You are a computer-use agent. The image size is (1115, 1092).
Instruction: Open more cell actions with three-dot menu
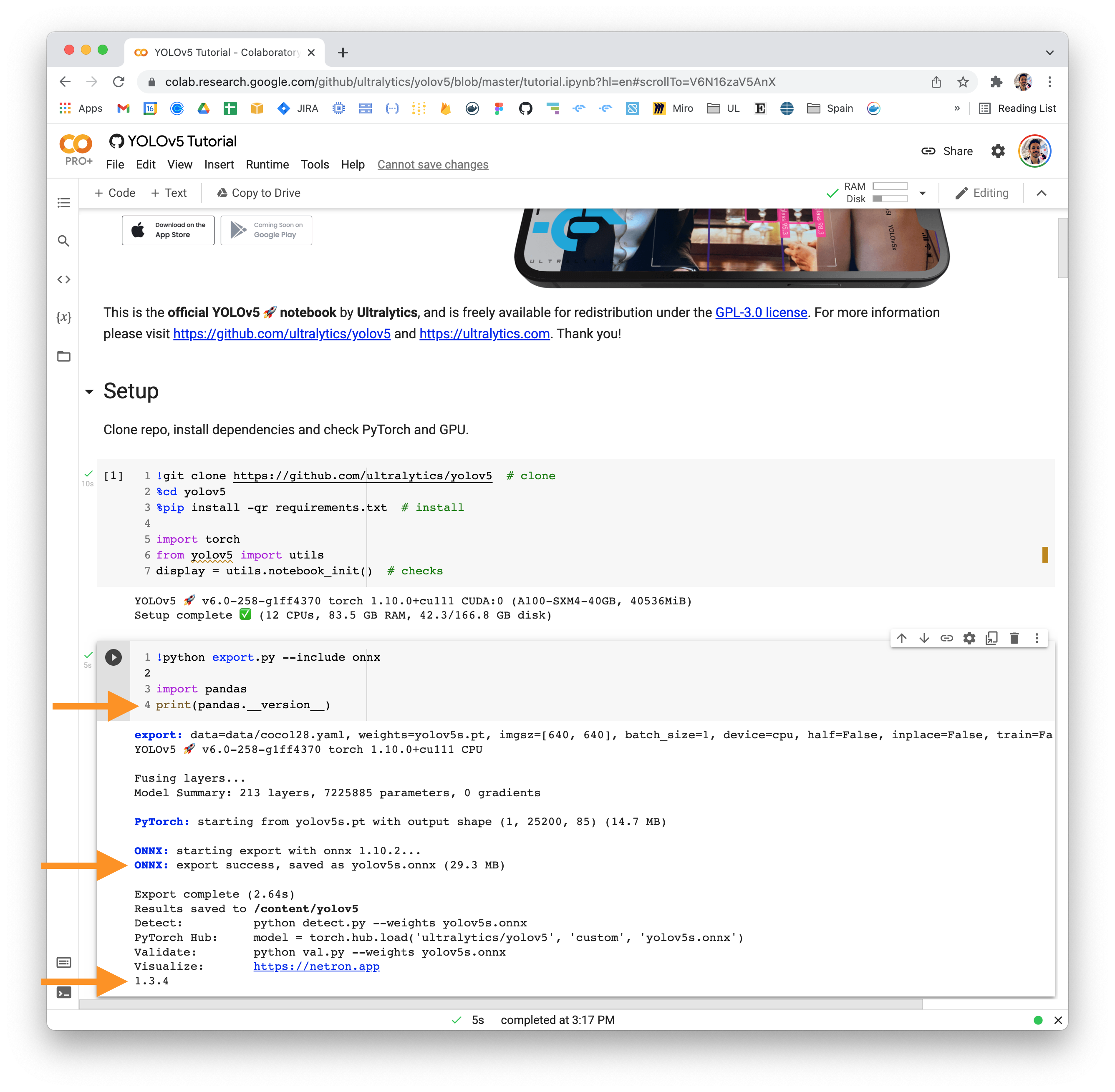[x=1037, y=638]
